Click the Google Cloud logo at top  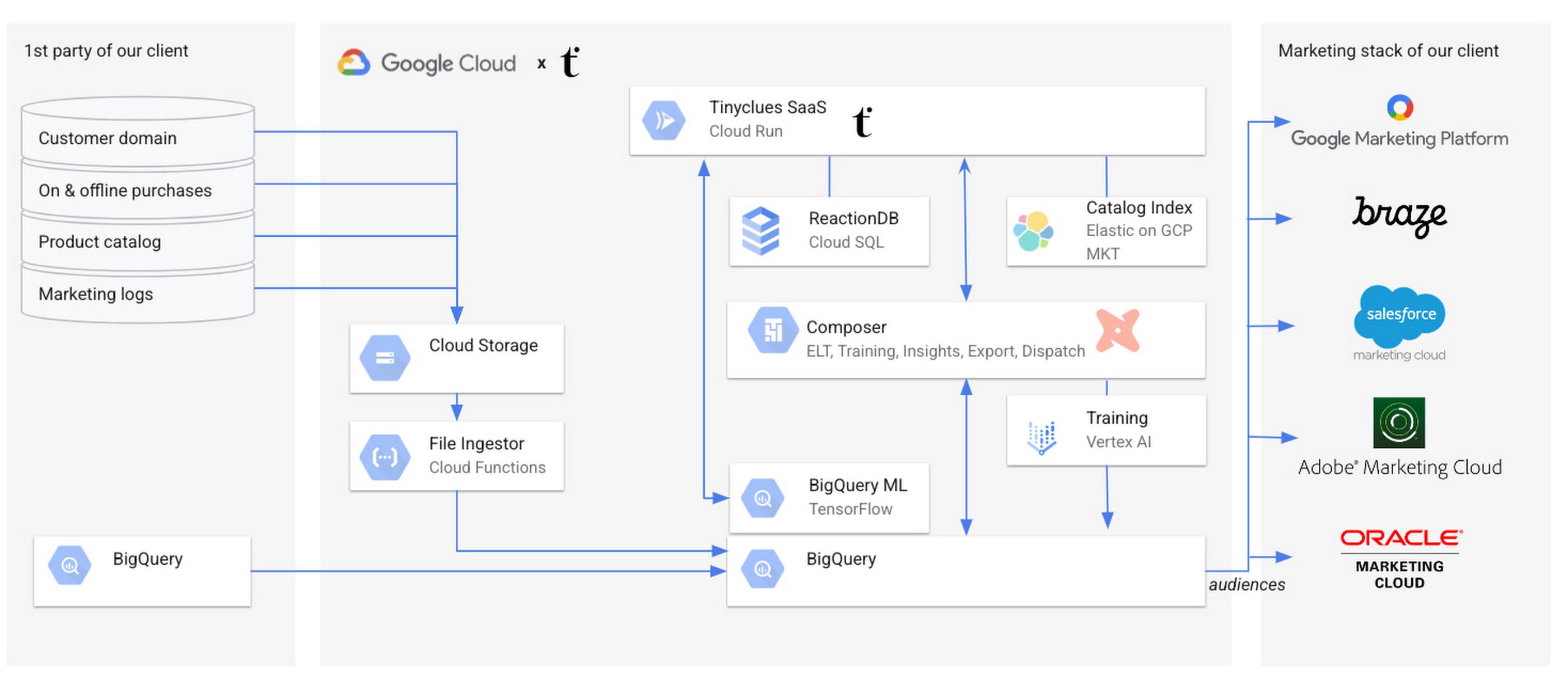(427, 63)
